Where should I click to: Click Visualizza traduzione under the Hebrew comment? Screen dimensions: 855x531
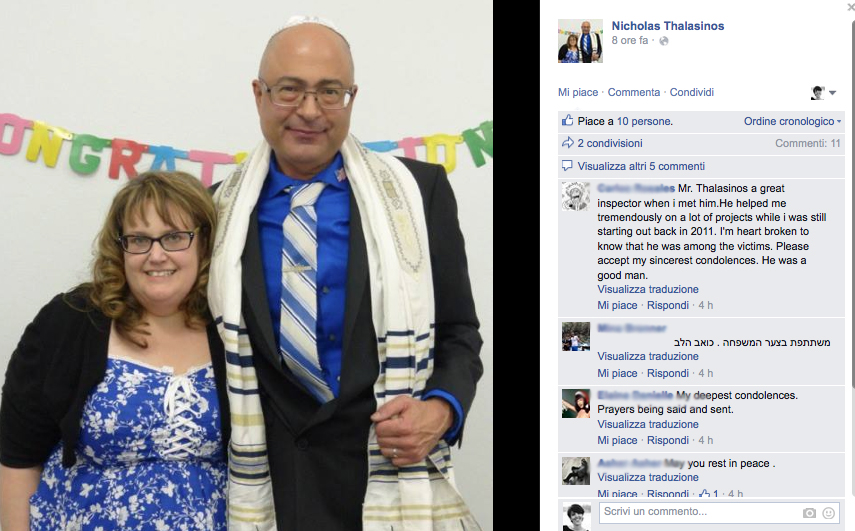[648, 356]
